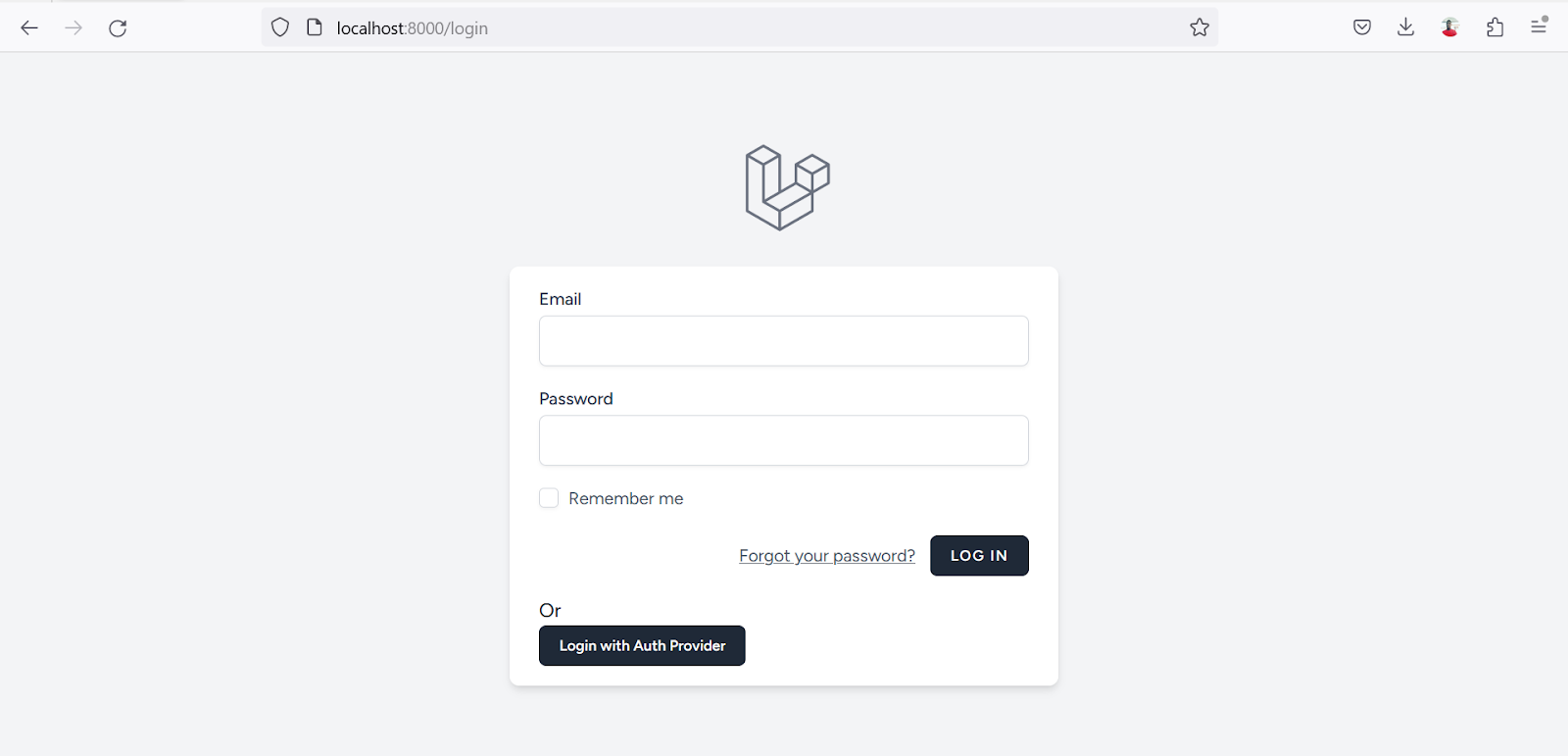This screenshot has width=1568, height=756.
Task: Open the Downloads panel
Action: pyautogui.click(x=1405, y=27)
